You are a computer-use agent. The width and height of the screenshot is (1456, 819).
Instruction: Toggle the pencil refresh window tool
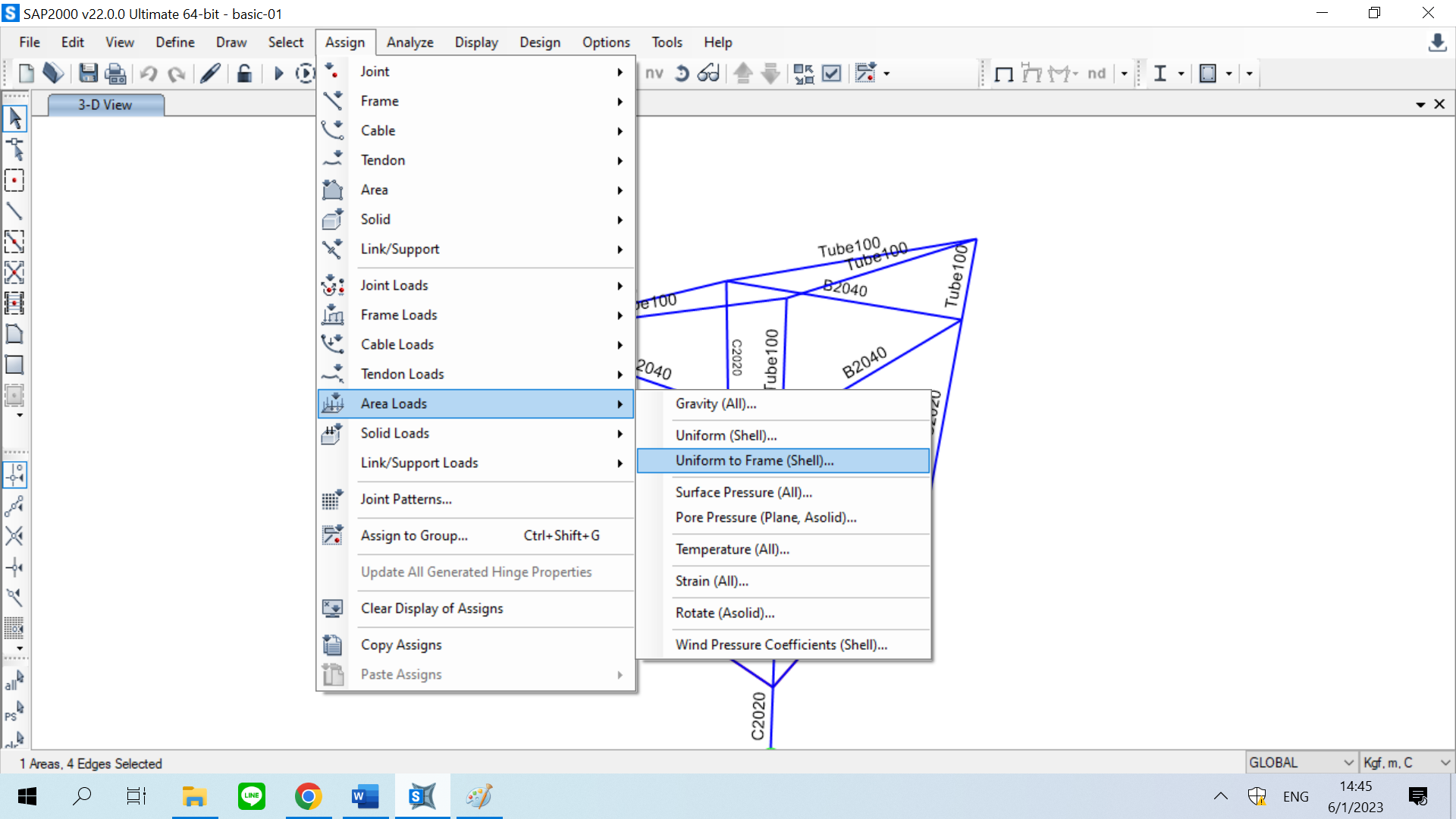(210, 74)
